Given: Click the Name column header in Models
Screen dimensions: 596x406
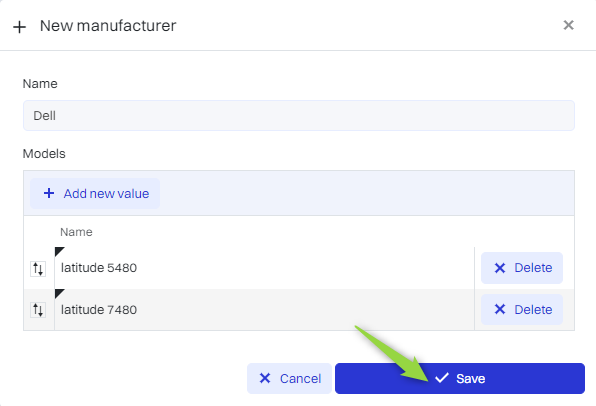Looking at the screenshot, I should pyautogui.click(x=76, y=232).
